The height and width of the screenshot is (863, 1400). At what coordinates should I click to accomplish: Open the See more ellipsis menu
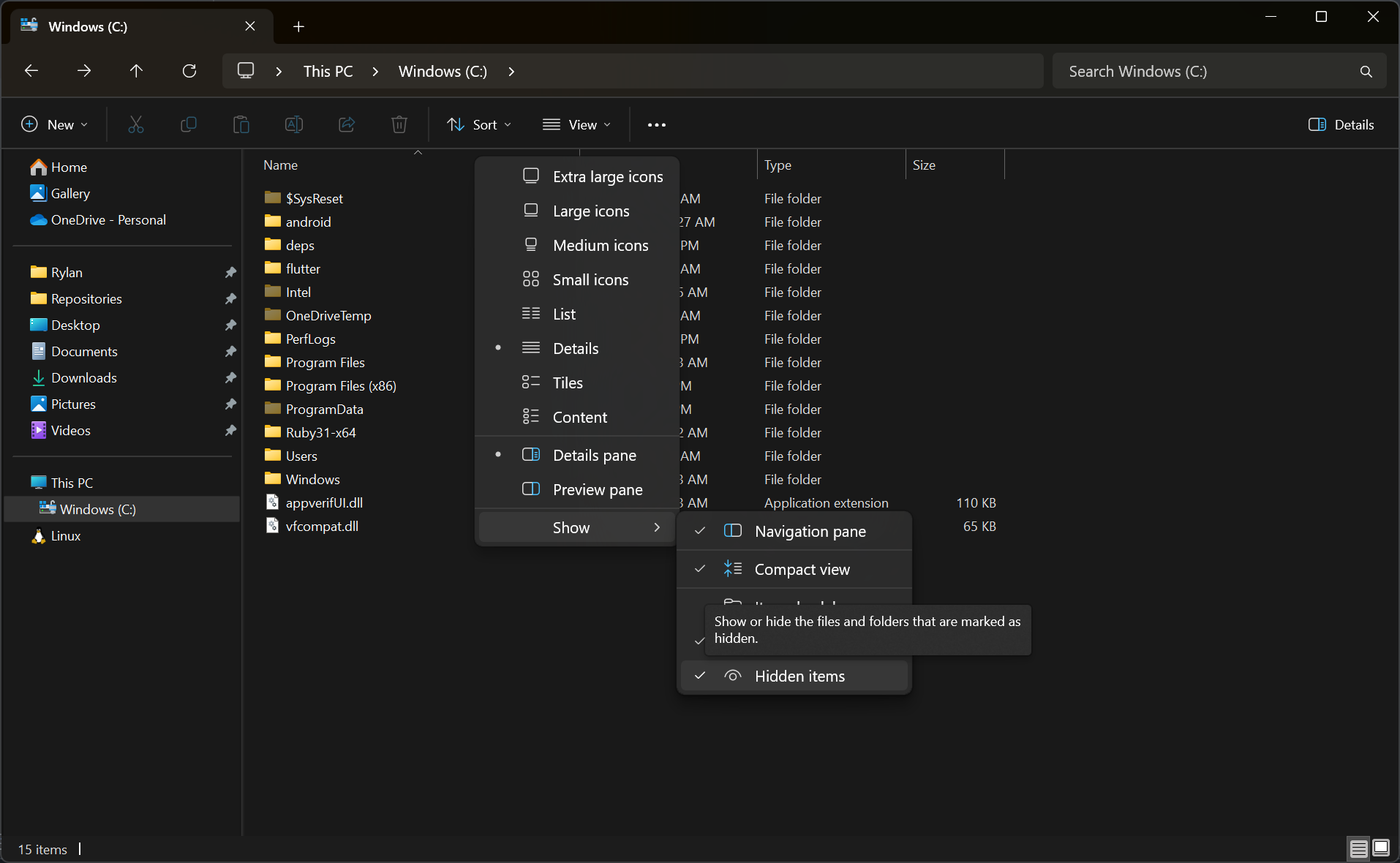pyautogui.click(x=657, y=125)
